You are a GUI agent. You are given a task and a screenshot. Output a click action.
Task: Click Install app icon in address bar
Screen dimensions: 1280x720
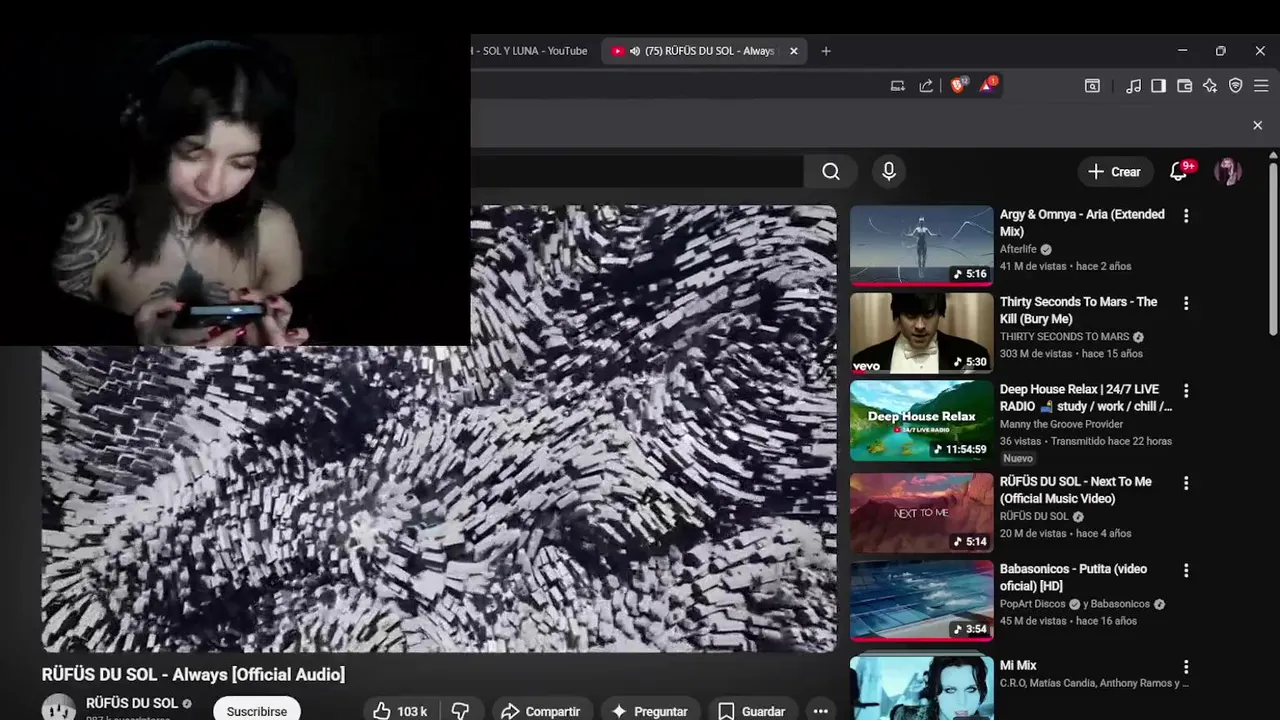click(x=898, y=86)
